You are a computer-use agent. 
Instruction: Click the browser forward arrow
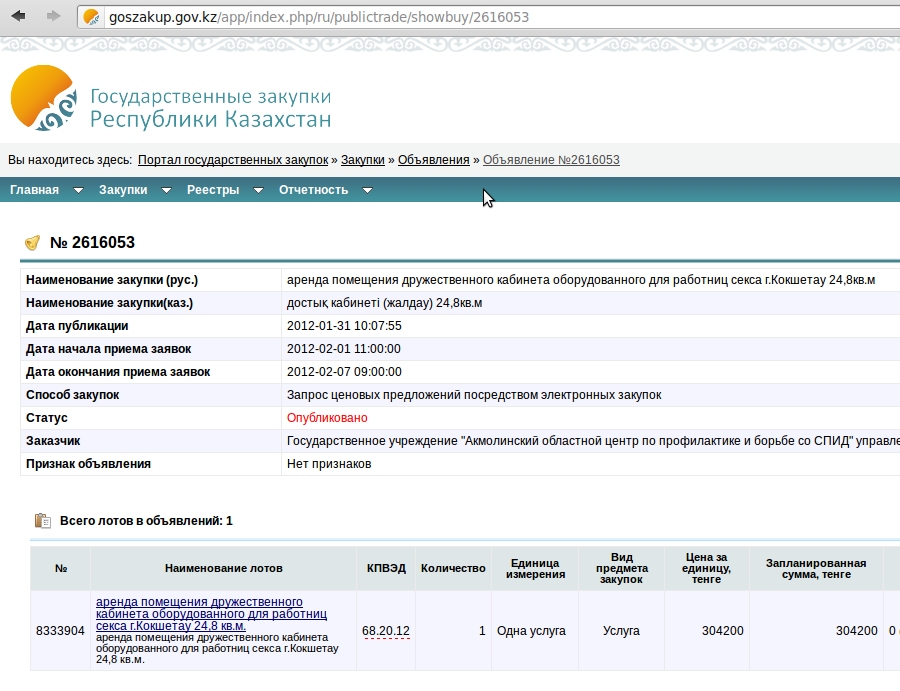tap(53, 16)
